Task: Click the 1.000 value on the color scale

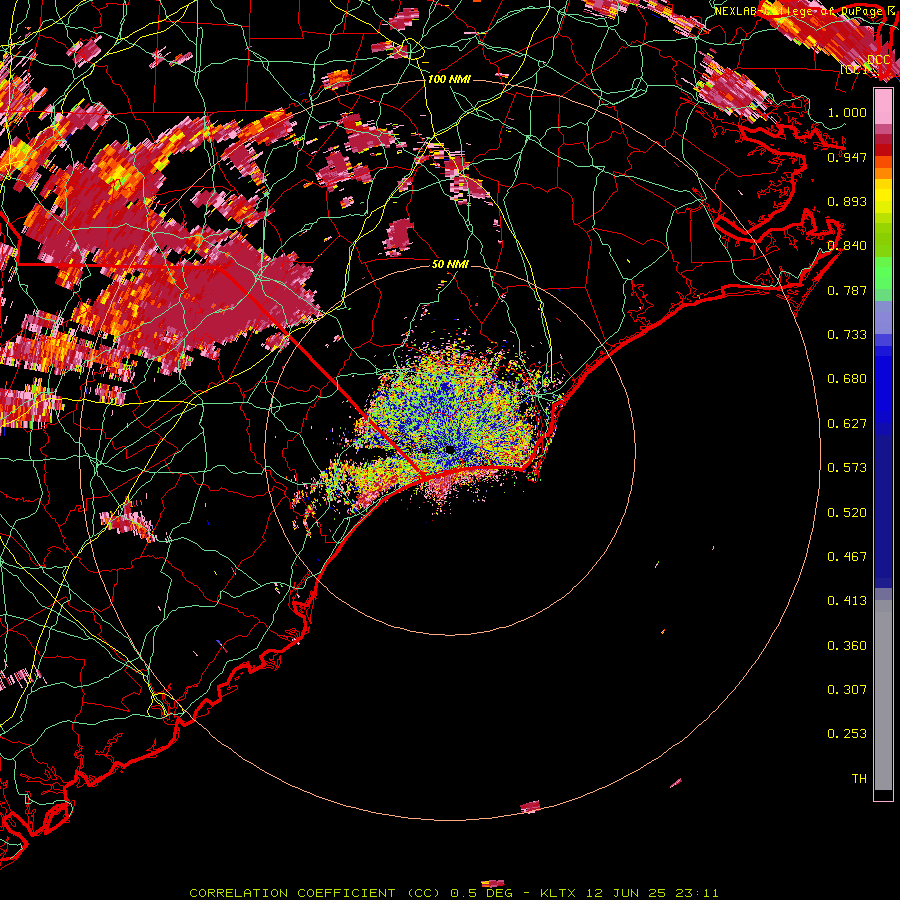Action: [847, 112]
